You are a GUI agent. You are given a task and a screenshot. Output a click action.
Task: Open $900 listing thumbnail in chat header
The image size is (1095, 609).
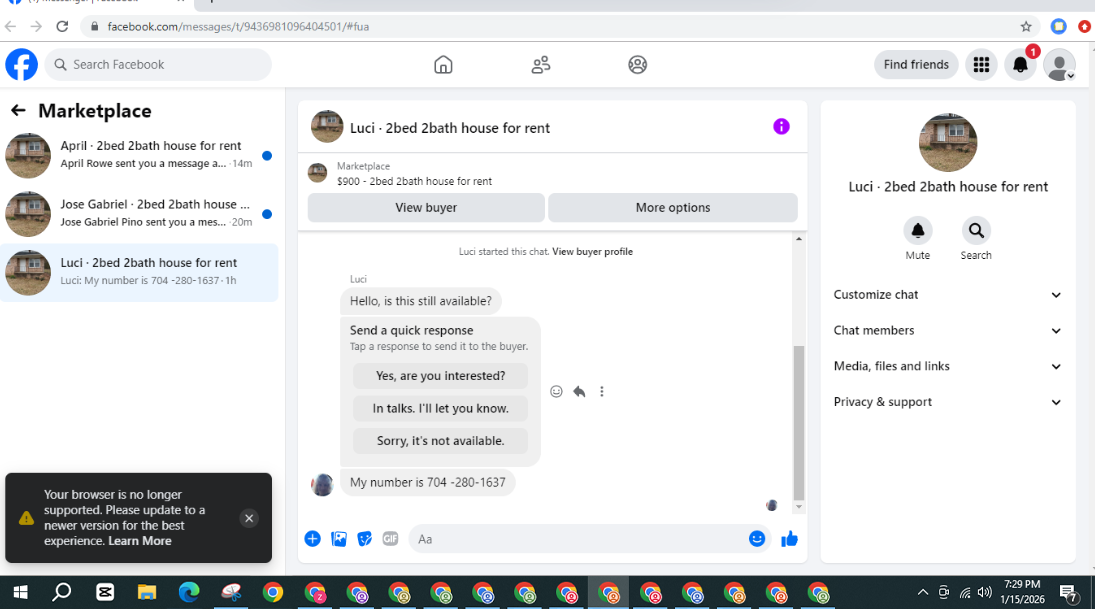click(x=318, y=173)
